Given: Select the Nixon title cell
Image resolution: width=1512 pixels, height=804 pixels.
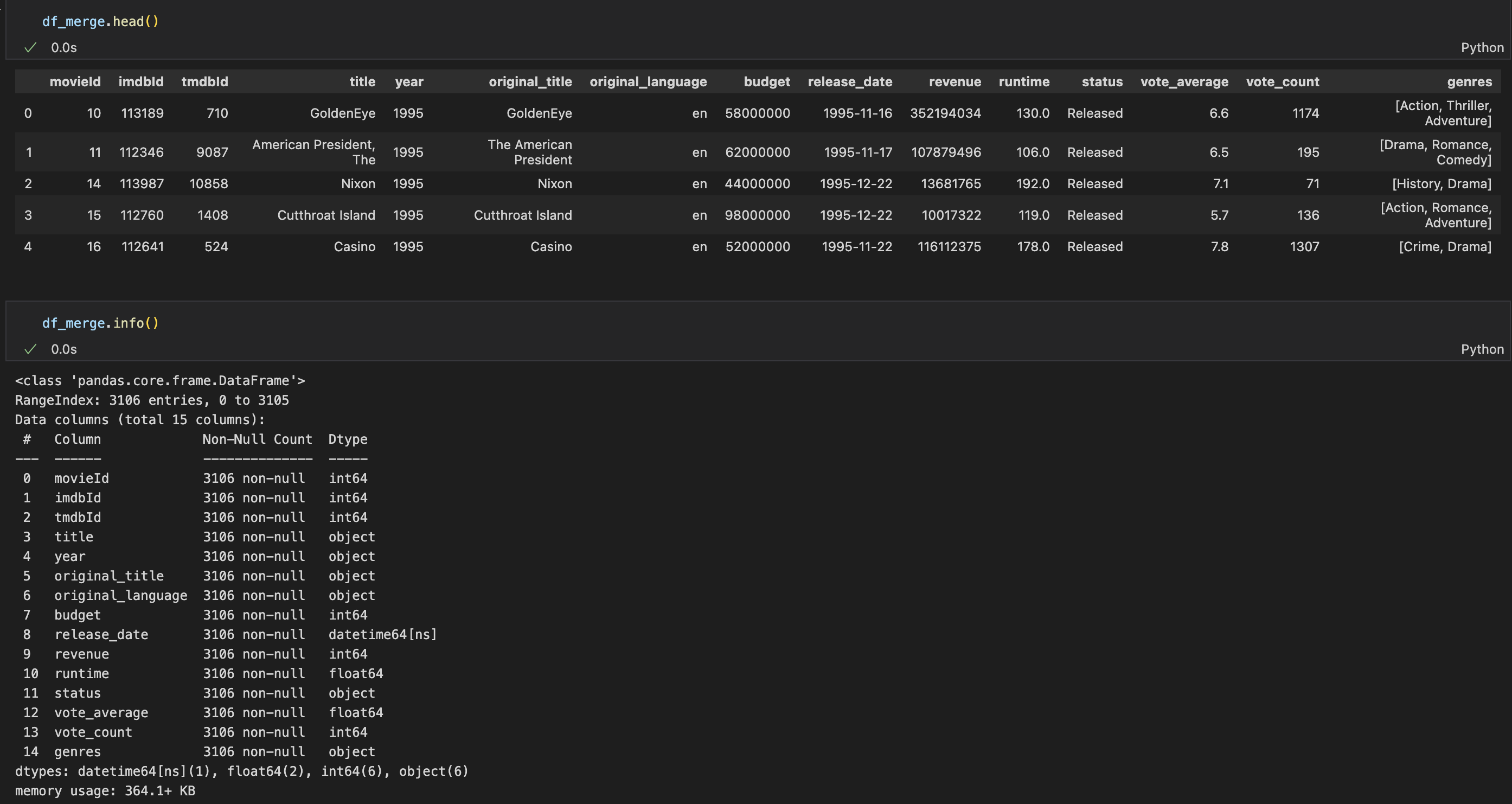Looking at the screenshot, I should [358, 184].
